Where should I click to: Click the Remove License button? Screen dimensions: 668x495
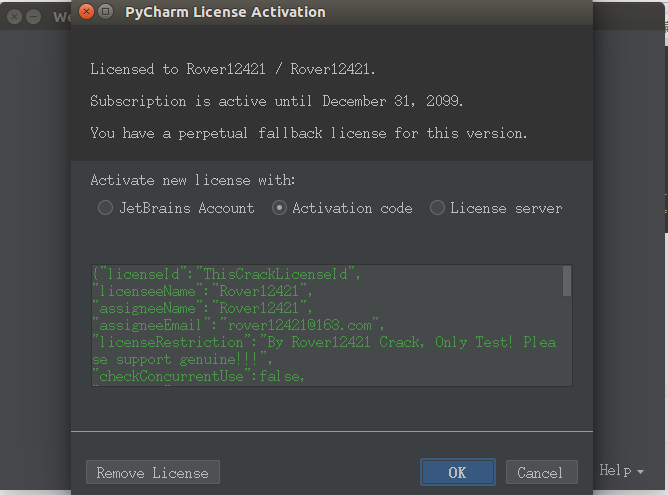pos(153,472)
